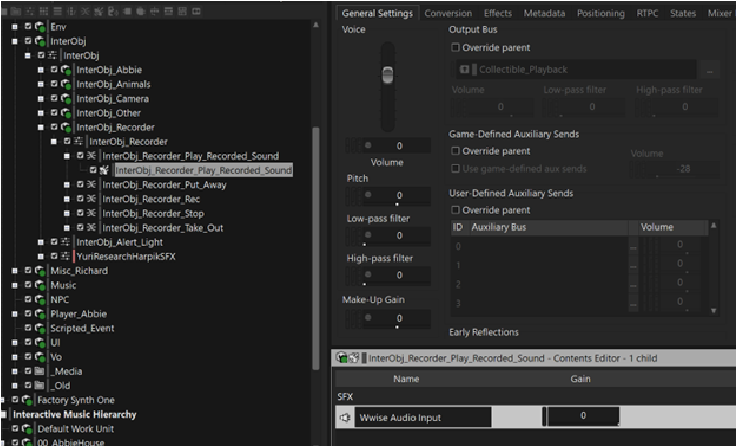This screenshot has width=736, height=446.
Task: Toggle Override parent under Output Bus
Action: point(455,47)
